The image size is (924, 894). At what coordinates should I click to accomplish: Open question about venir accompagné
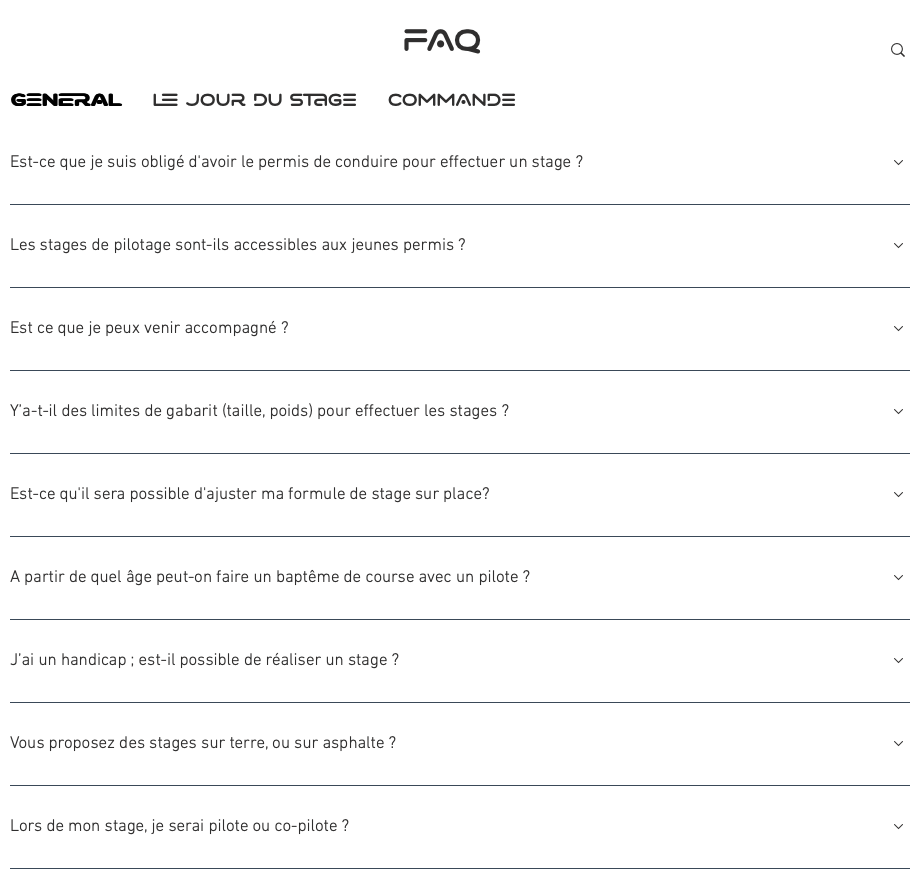tap(149, 329)
